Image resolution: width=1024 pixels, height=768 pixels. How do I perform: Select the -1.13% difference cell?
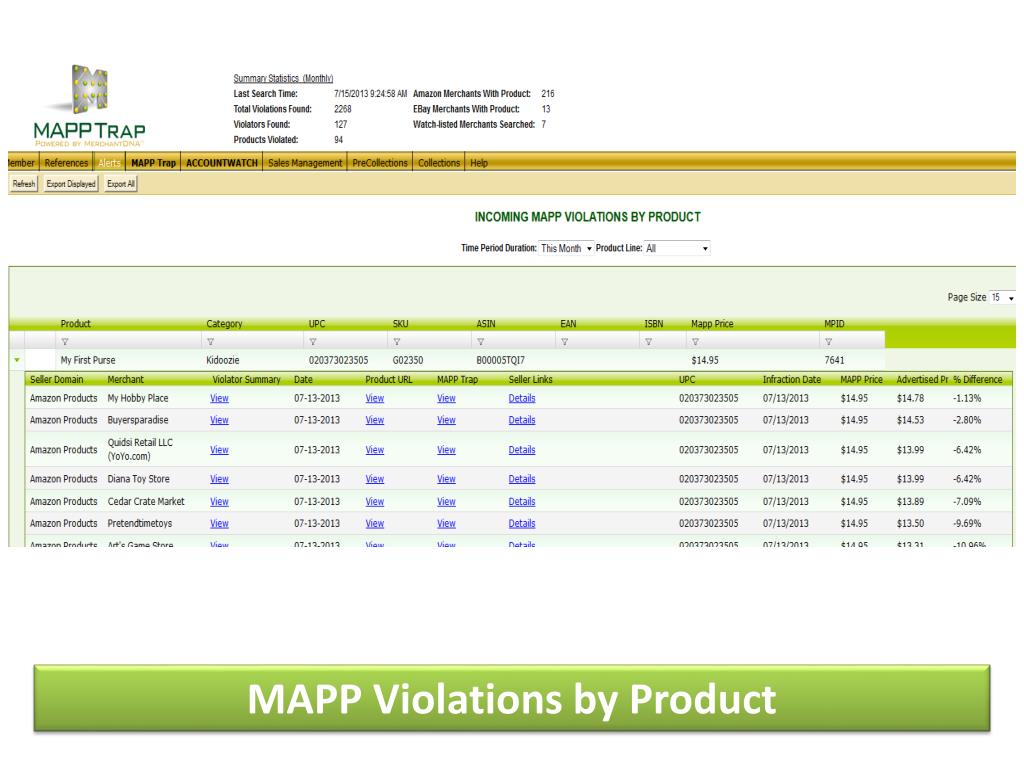[967, 398]
